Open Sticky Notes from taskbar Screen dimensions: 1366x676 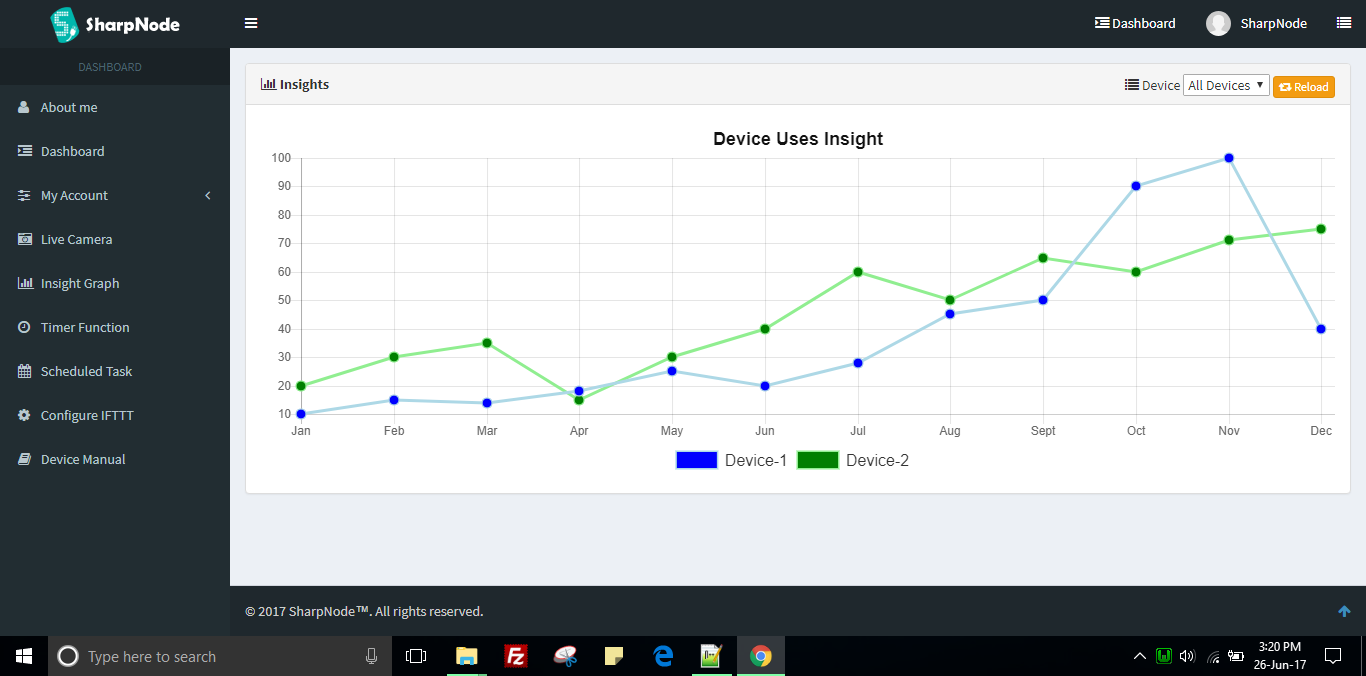614,656
